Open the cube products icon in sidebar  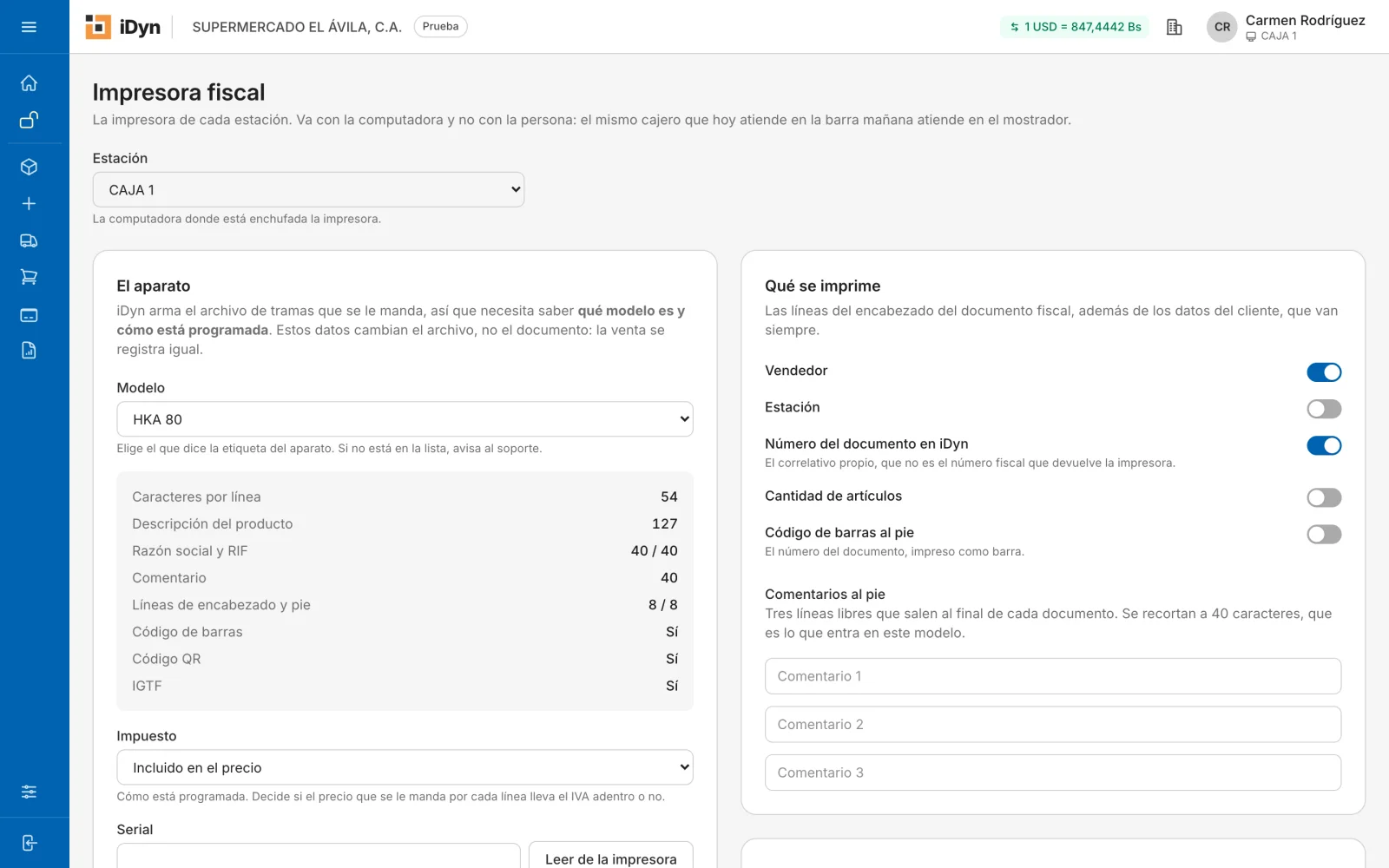tap(29, 167)
